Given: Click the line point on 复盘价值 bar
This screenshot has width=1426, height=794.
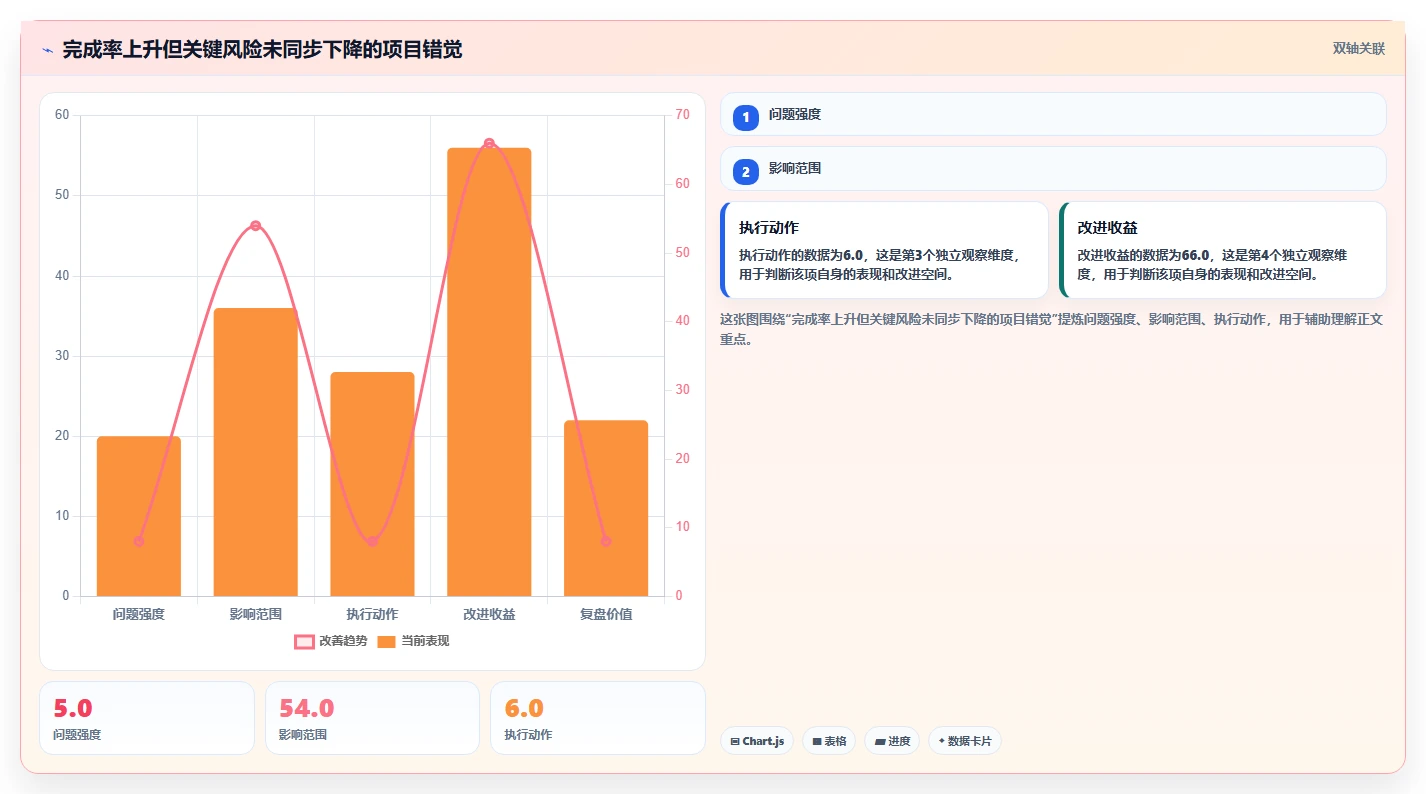Looking at the screenshot, I should pyautogui.click(x=606, y=541).
